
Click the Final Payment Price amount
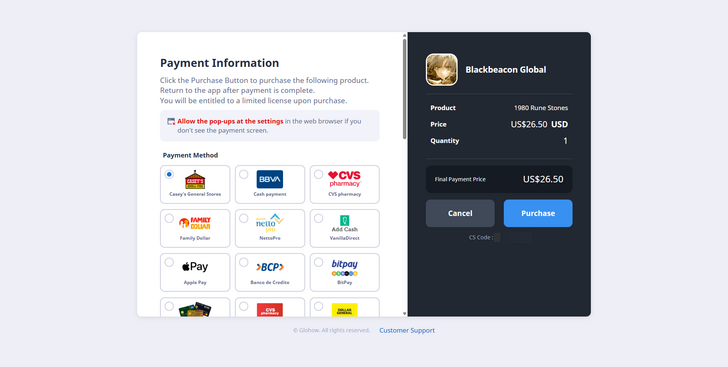click(x=543, y=179)
